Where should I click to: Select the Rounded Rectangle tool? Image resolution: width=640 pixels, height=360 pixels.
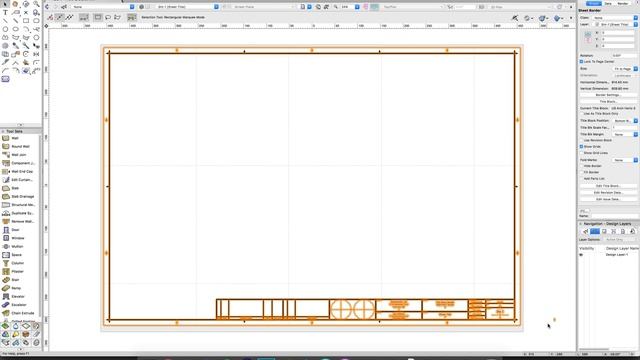click(x=36, y=20)
